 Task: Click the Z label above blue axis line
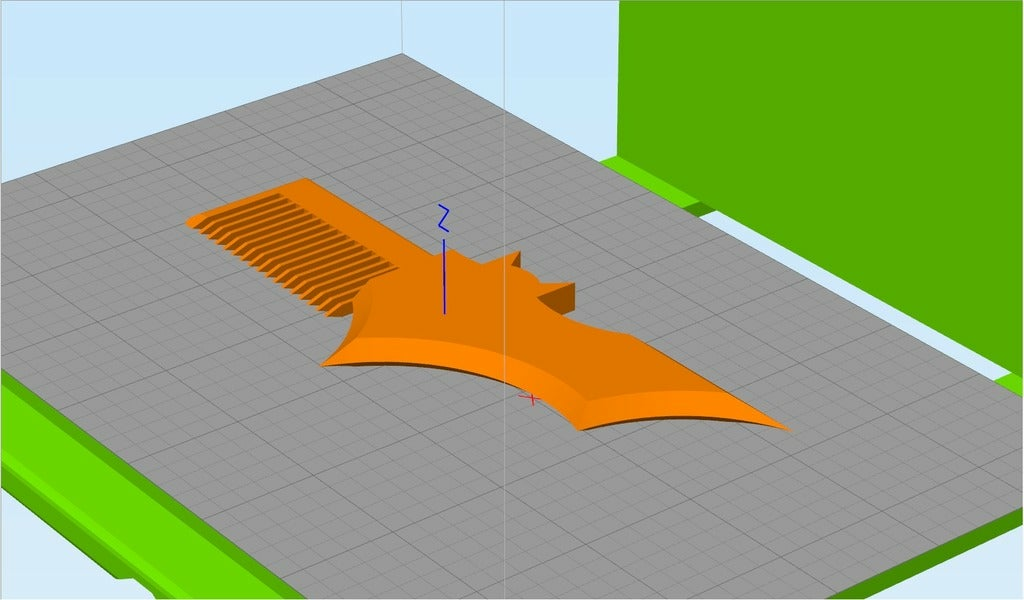pos(443,218)
